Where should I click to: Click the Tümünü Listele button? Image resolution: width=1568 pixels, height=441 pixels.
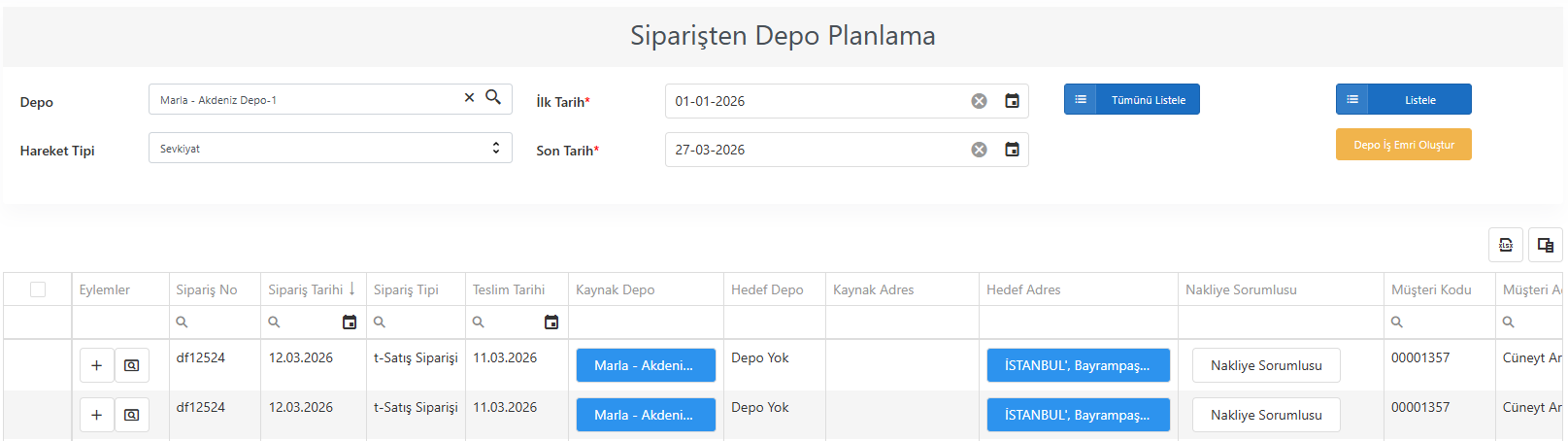coord(1132,99)
